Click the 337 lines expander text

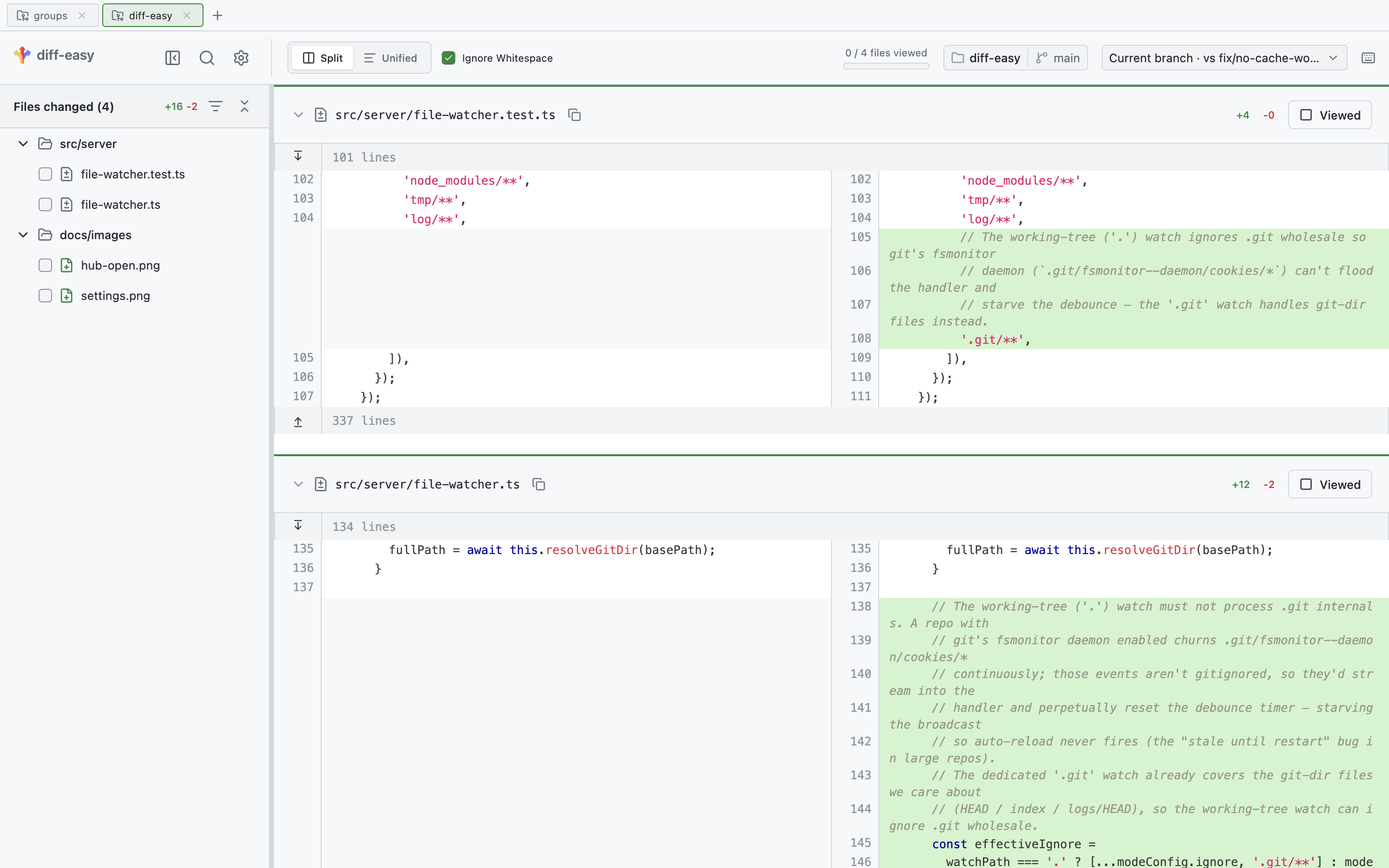[x=364, y=421]
